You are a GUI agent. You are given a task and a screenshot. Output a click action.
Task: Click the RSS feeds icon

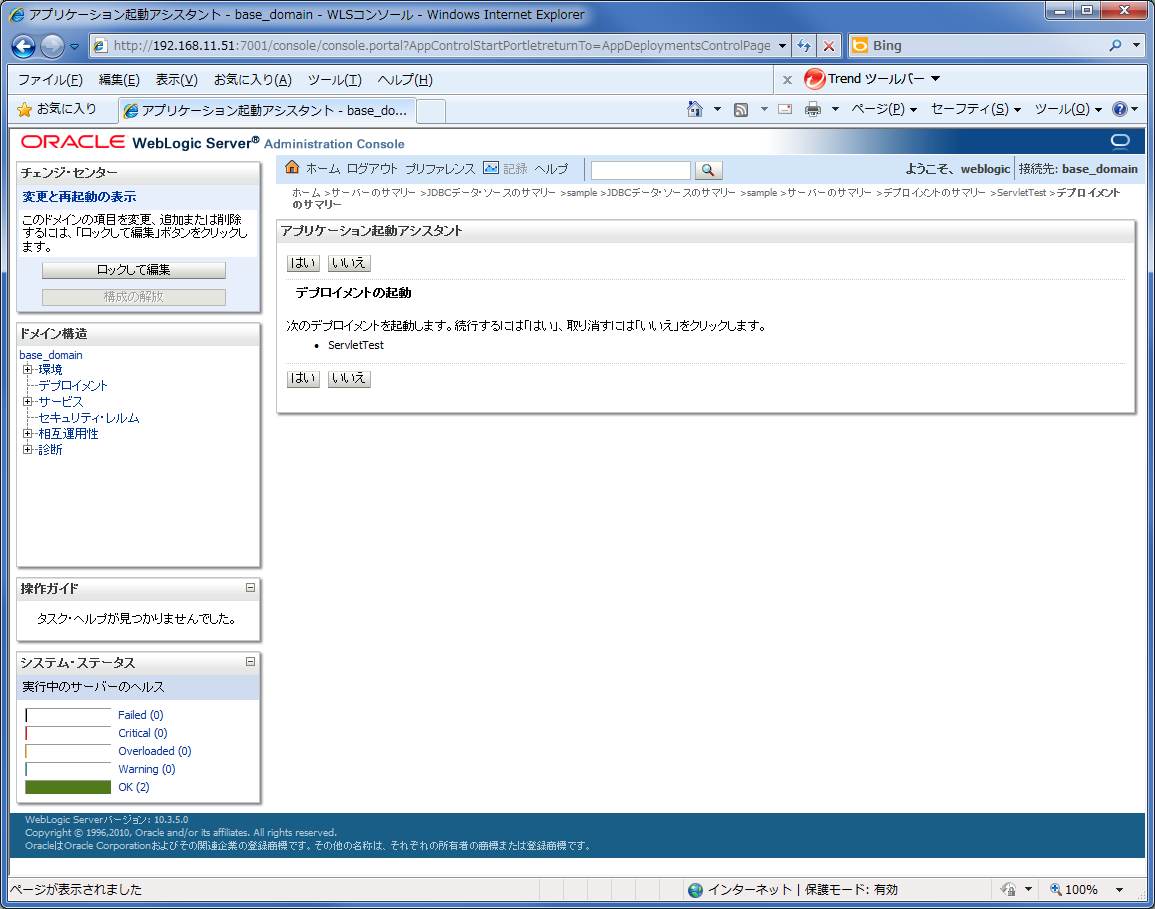click(741, 110)
